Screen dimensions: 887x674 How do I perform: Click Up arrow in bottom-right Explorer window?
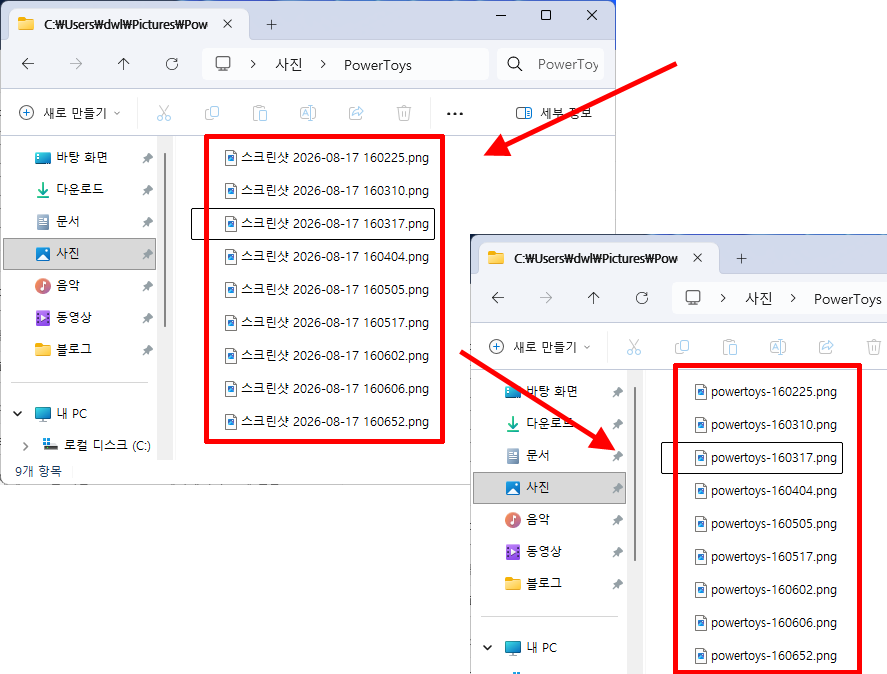tap(593, 298)
